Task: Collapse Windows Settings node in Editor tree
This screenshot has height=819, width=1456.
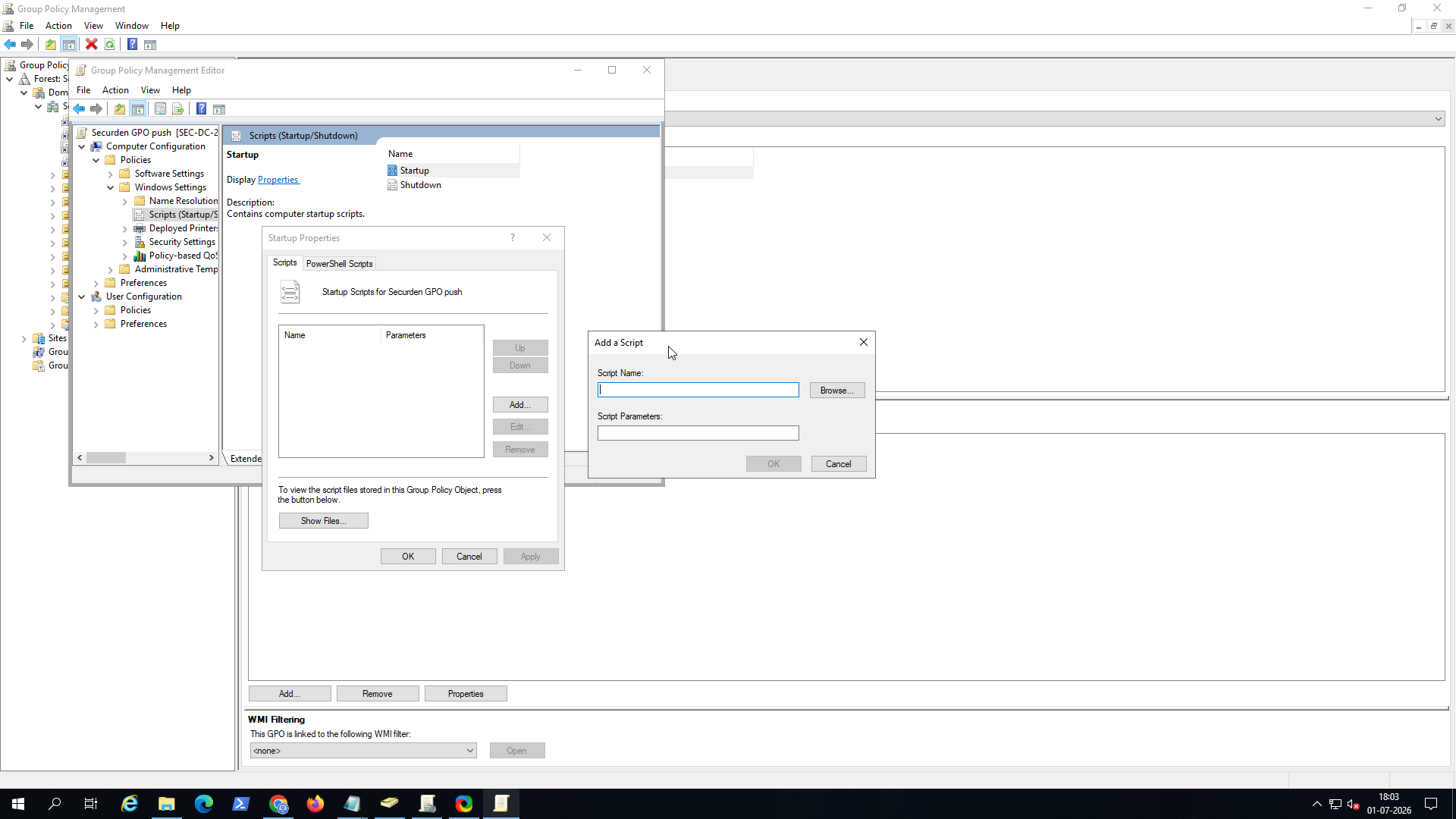Action: [111, 187]
